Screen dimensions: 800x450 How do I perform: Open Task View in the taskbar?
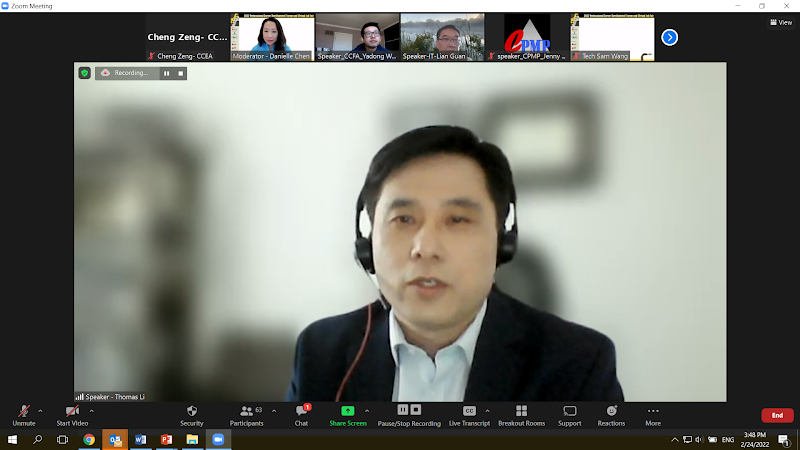pyautogui.click(x=62, y=439)
